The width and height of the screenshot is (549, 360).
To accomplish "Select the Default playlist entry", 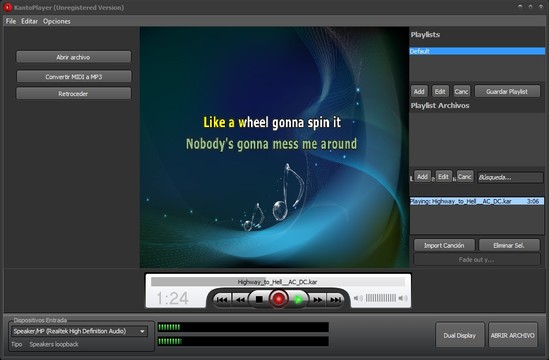I will tap(477, 51).
